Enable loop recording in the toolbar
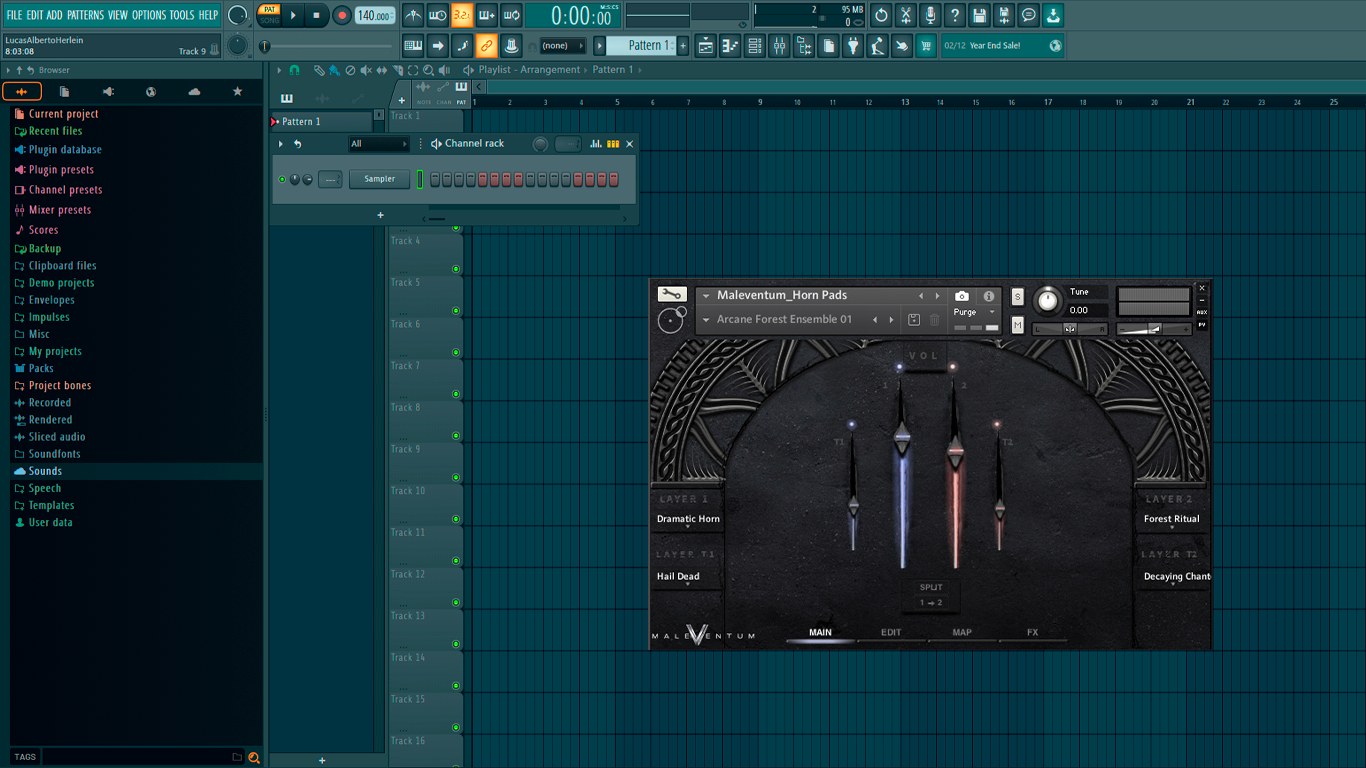1366x768 pixels. tap(511, 15)
